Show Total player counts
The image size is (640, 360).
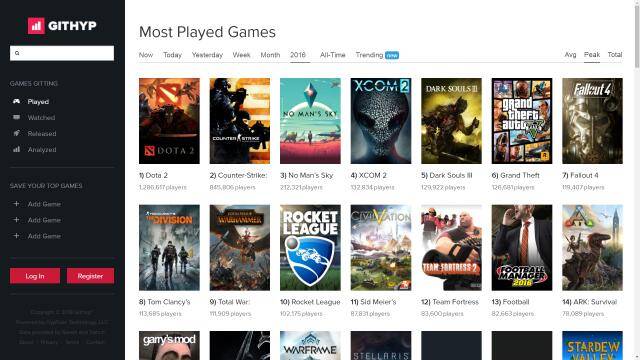615,55
